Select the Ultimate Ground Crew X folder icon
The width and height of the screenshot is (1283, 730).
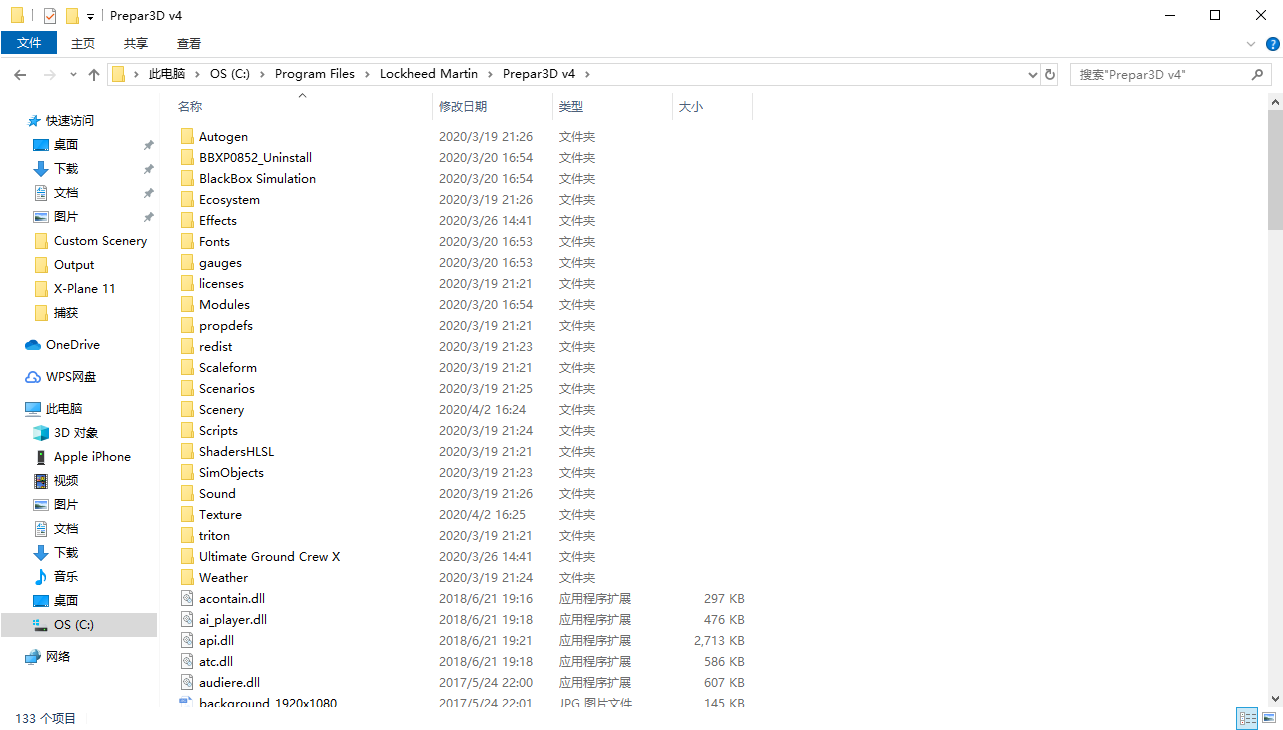(x=186, y=557)
